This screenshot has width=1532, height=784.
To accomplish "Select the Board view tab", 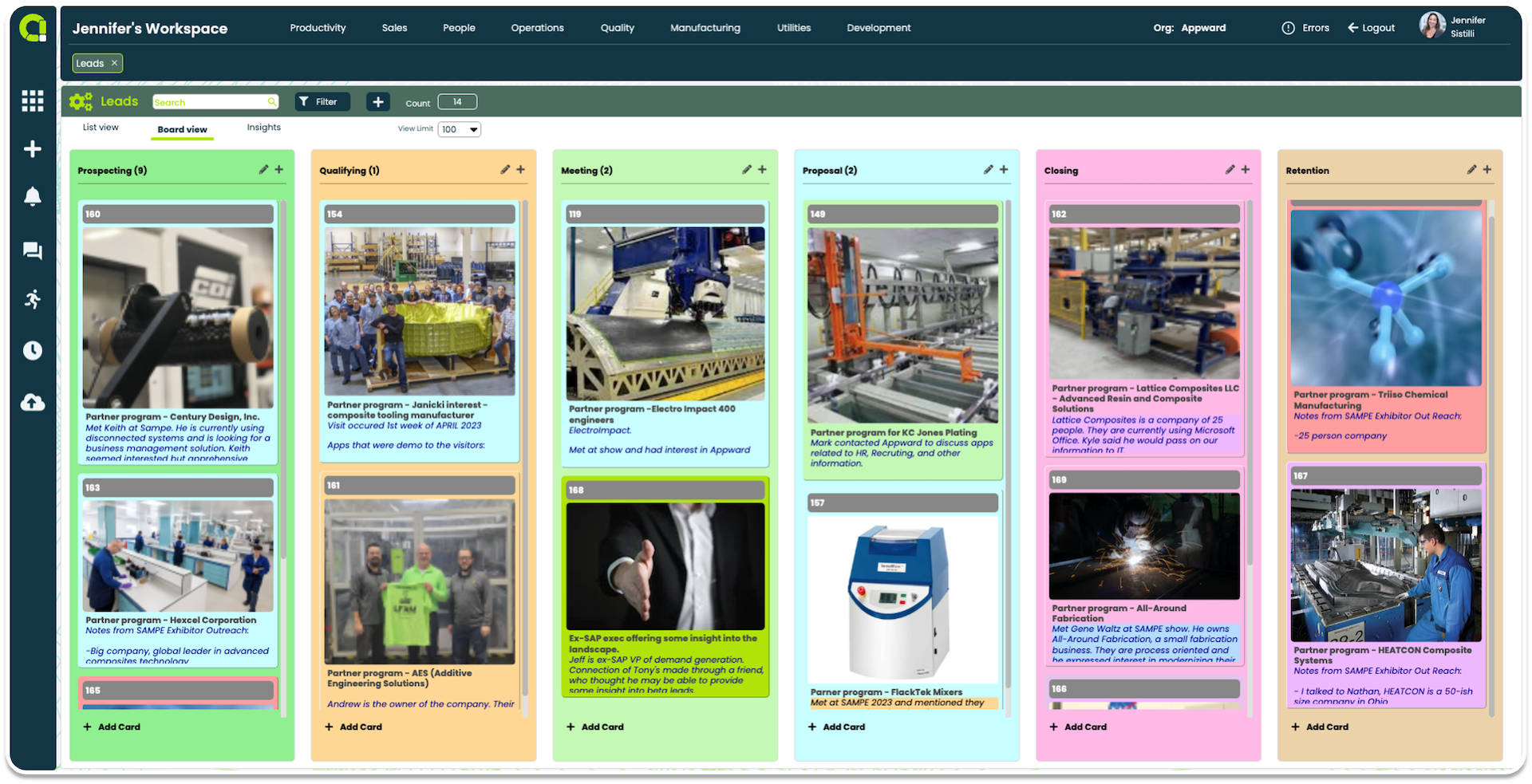I will [x=182, y=129].
